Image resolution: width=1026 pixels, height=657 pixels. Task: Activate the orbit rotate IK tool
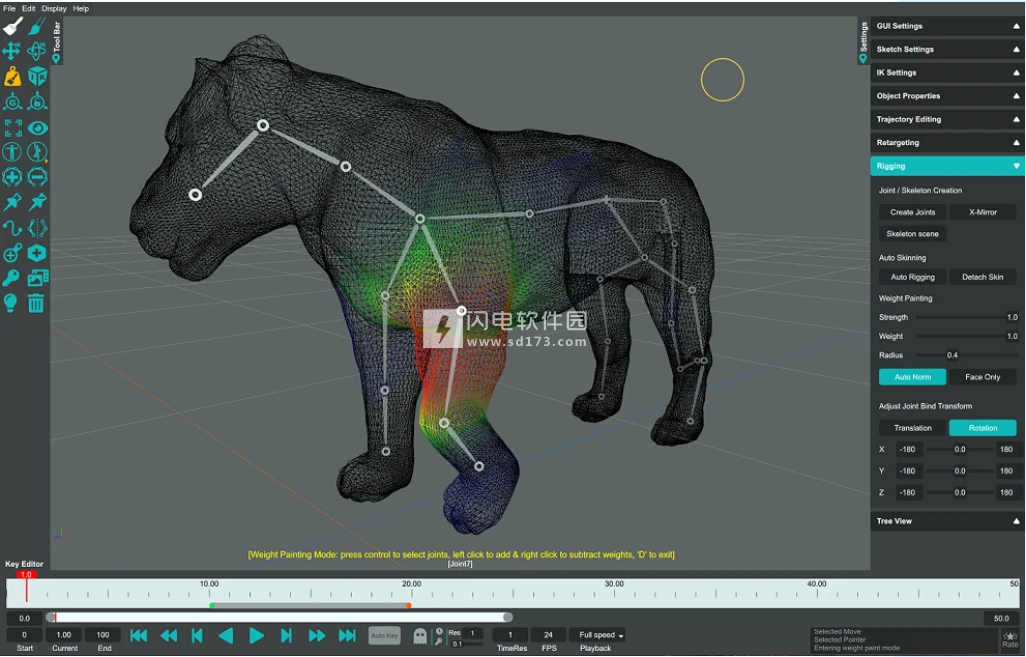(37, 51)
